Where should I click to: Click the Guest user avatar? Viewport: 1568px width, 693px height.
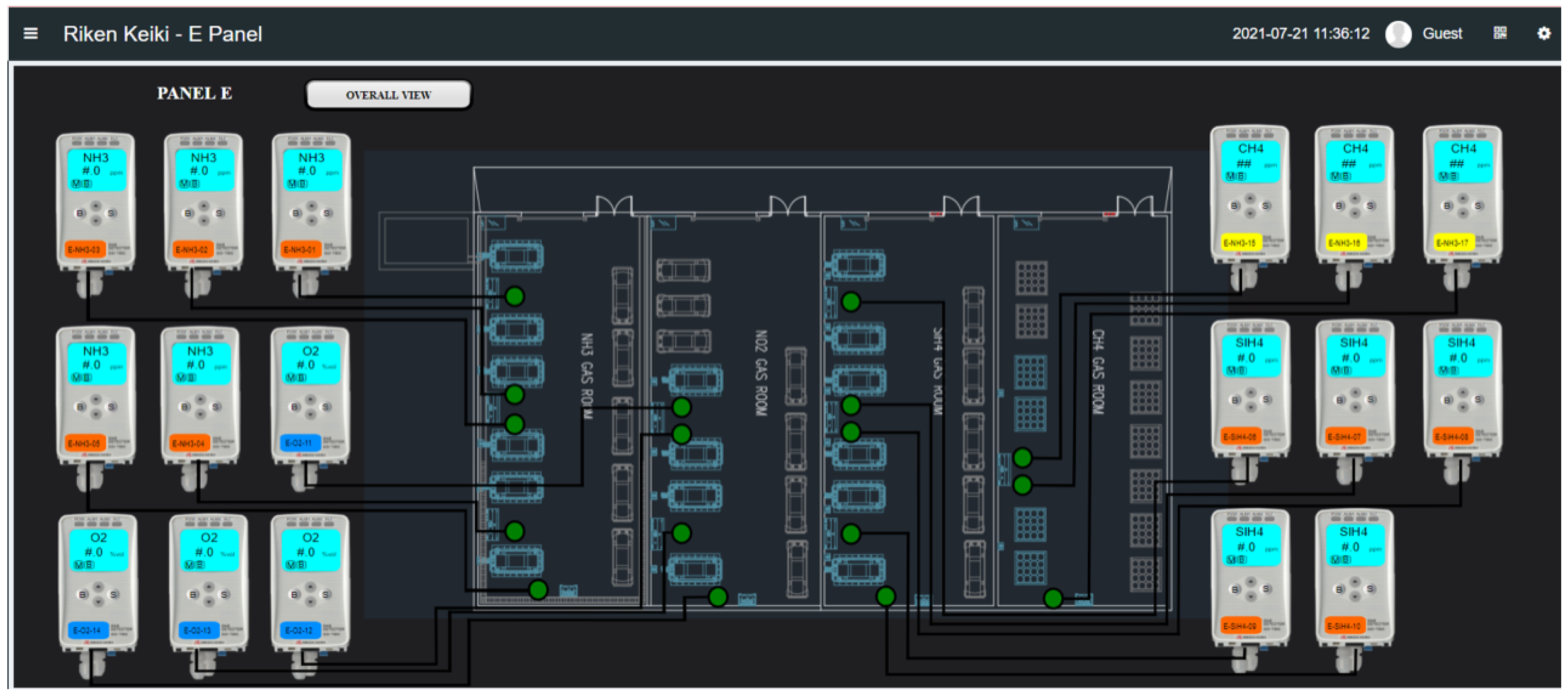[1398, 34]
